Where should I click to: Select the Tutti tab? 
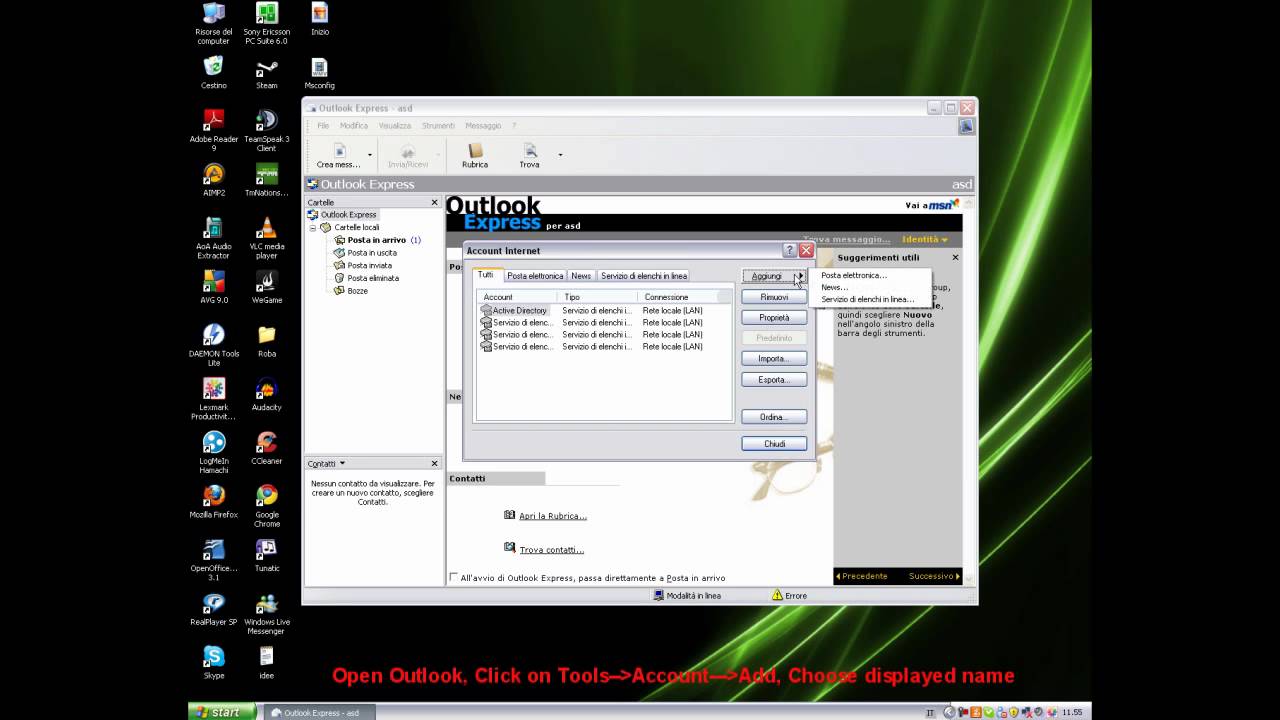485,275
